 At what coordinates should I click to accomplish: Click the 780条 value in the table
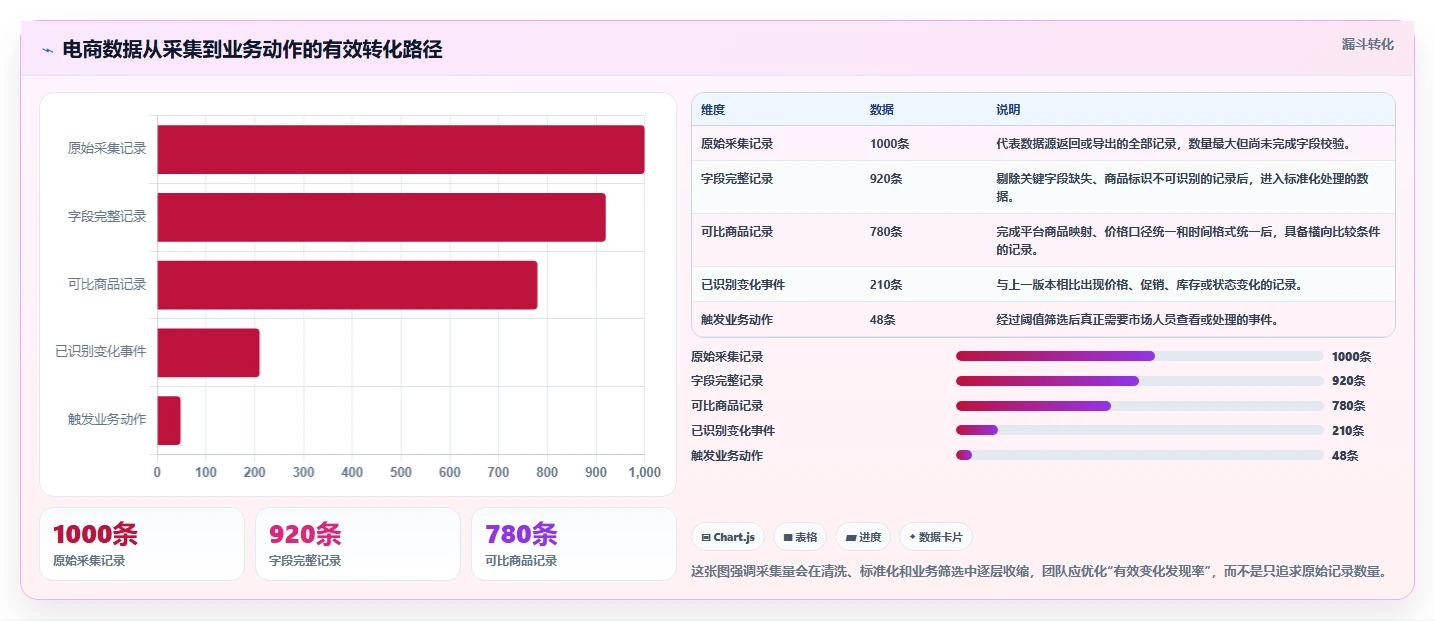click(886, 231)
